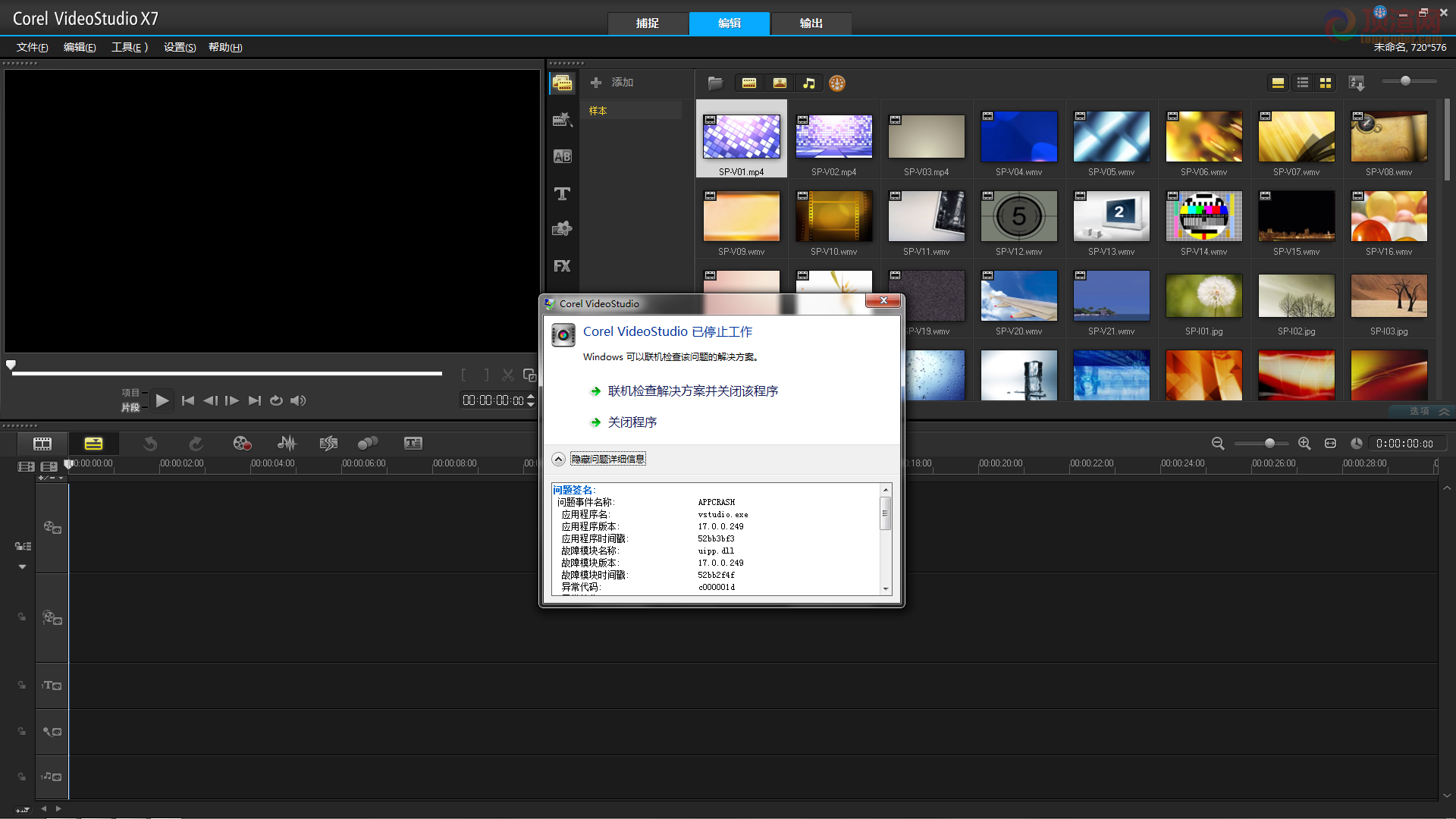
Task: Click the import media folder icon
Action: coord(715,83)
